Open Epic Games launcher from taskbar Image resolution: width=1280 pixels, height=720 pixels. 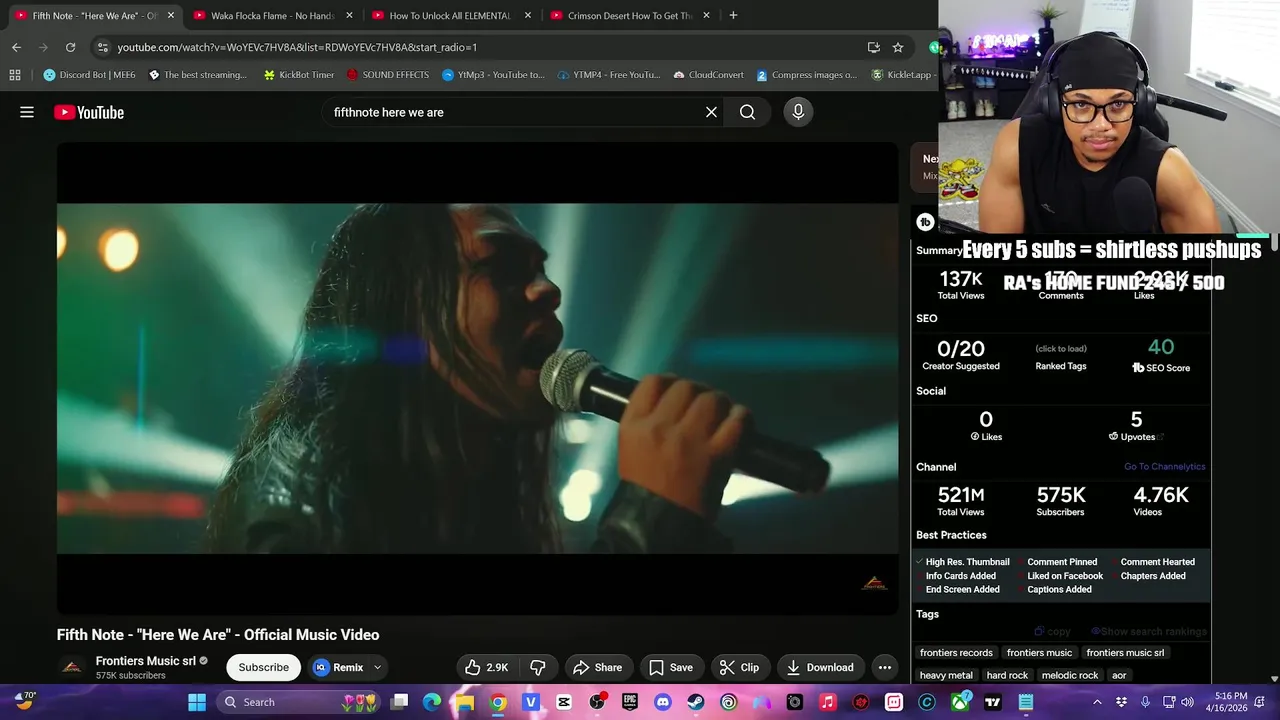tap(629, 702)
